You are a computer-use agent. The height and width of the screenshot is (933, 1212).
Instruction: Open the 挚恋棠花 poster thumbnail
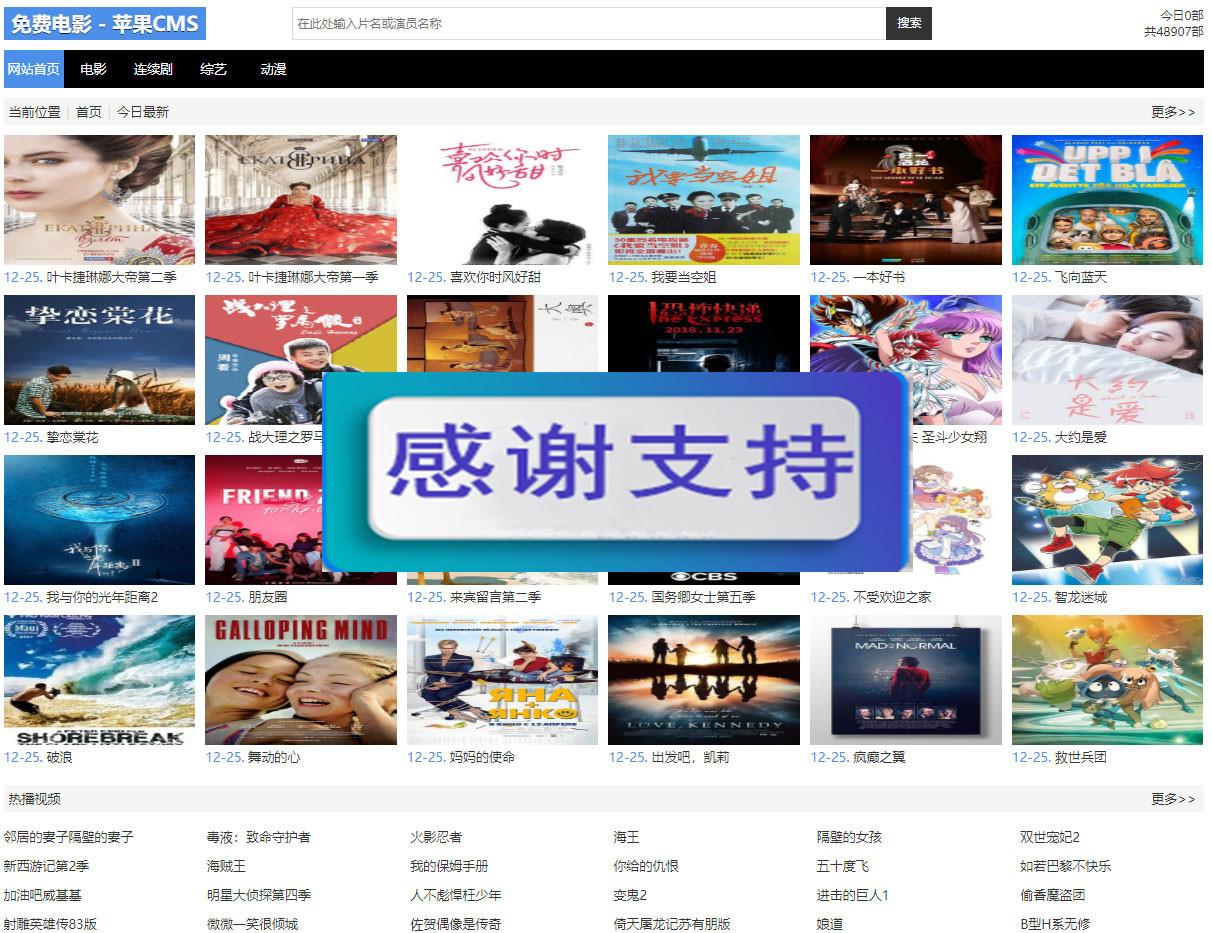[x=100, y=360]
